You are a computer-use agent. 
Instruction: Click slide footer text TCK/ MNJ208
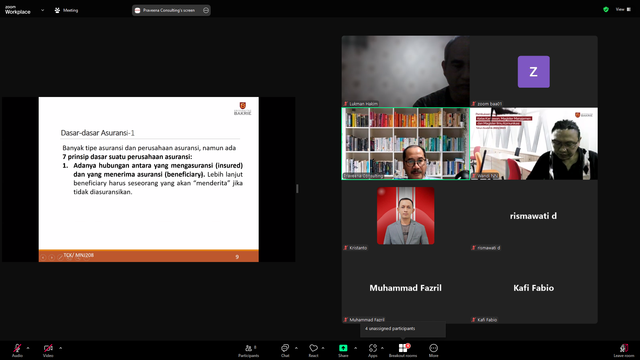[79, 255]
